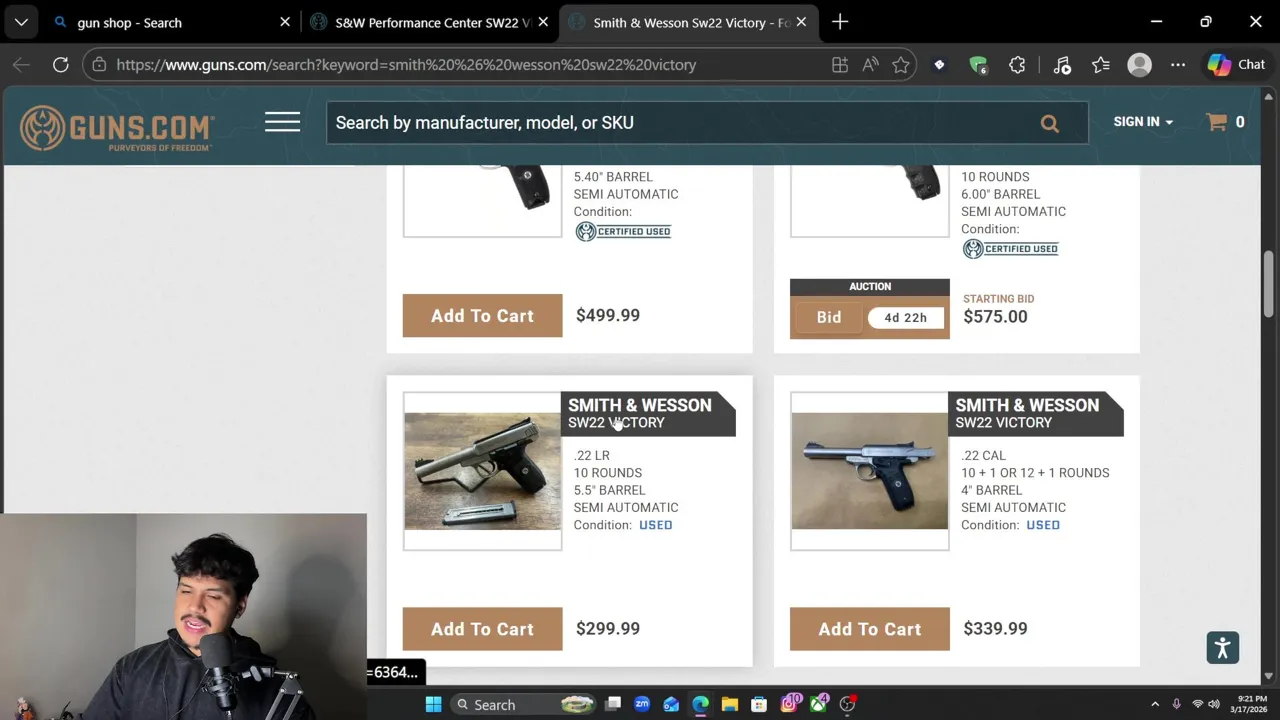The height and width of the screenshot is (720, 1280).
Task: Open the hamburger navigation menu
Action: coord(282,122)
